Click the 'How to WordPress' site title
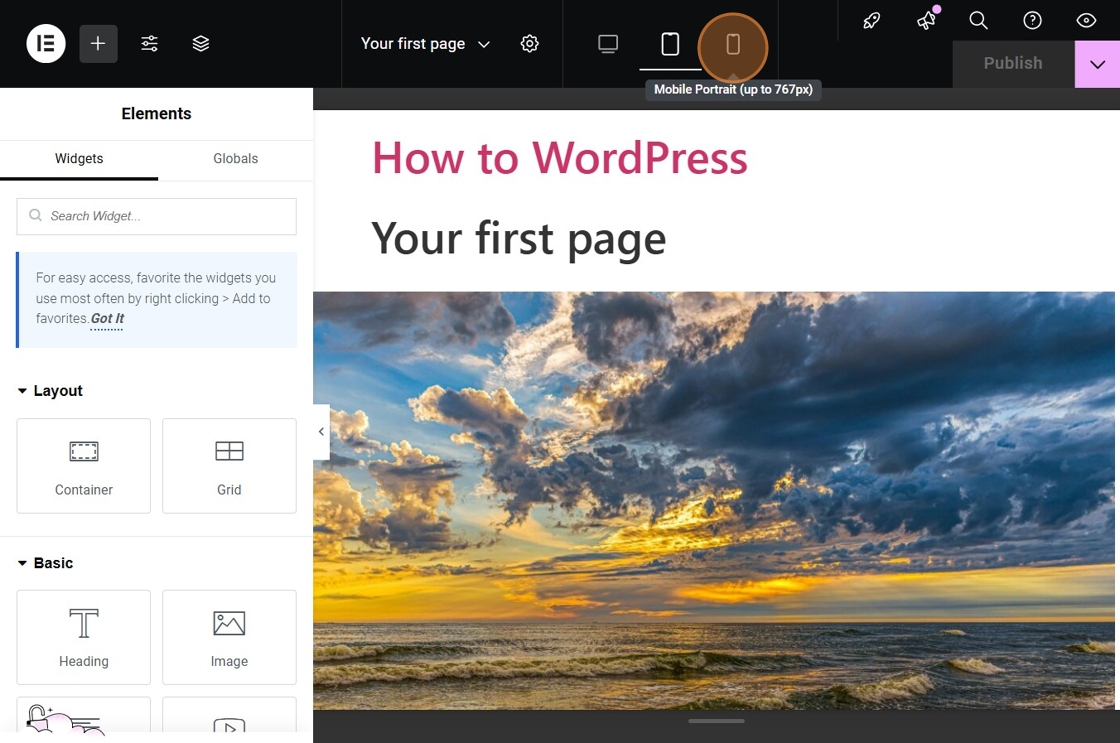The image size is (1120, 743). [x=559, y=158]
